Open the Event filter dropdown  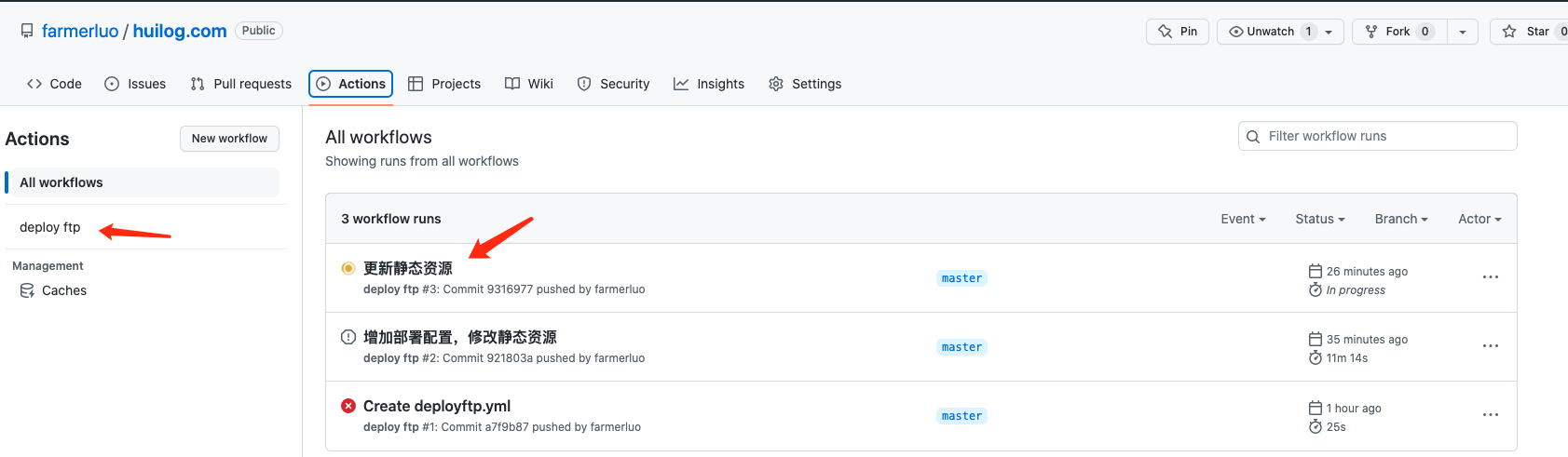pos(1243,219)
